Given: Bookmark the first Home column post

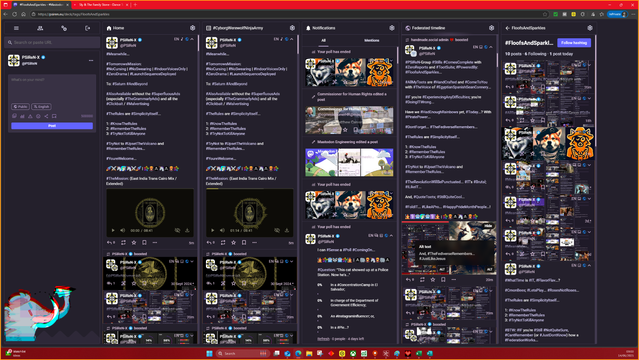Looking at the screenshot, I should click(x=144, y=243).
